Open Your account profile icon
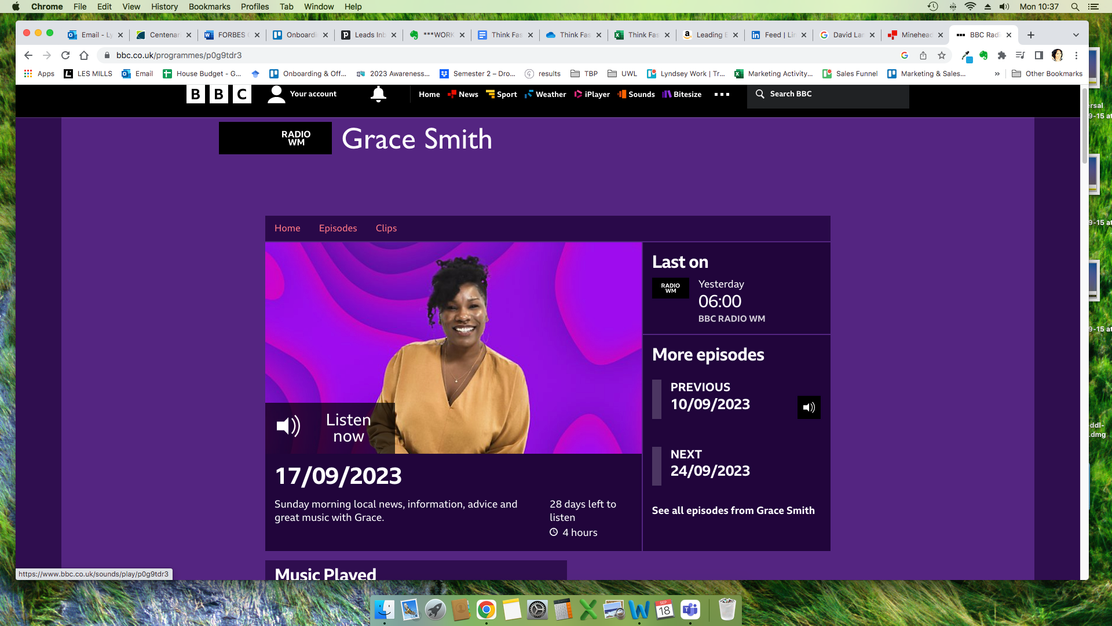Viewport: 1112px width, 626px height. pos(277,94)
